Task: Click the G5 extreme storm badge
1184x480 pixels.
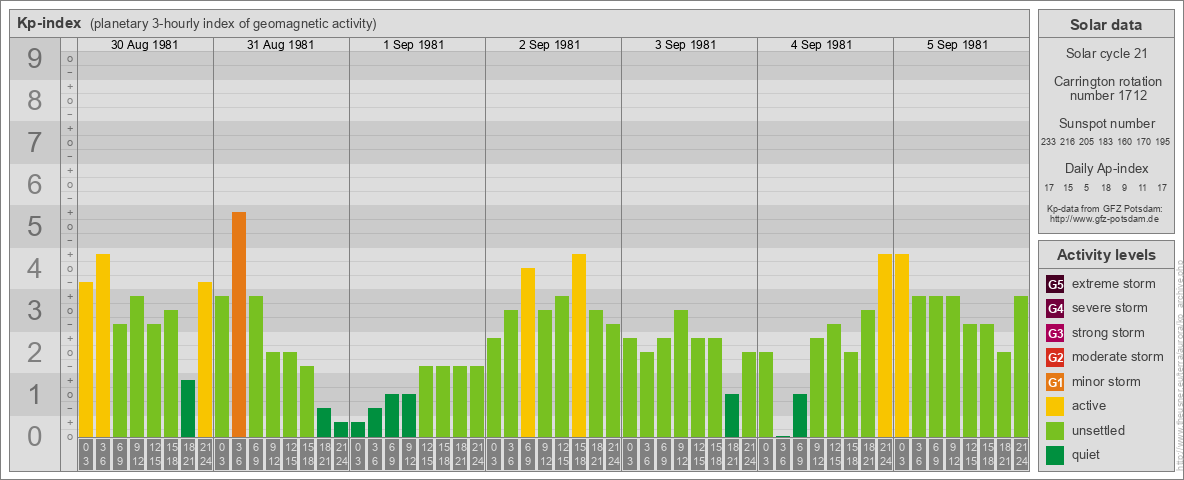Action: coord(1055,284)
